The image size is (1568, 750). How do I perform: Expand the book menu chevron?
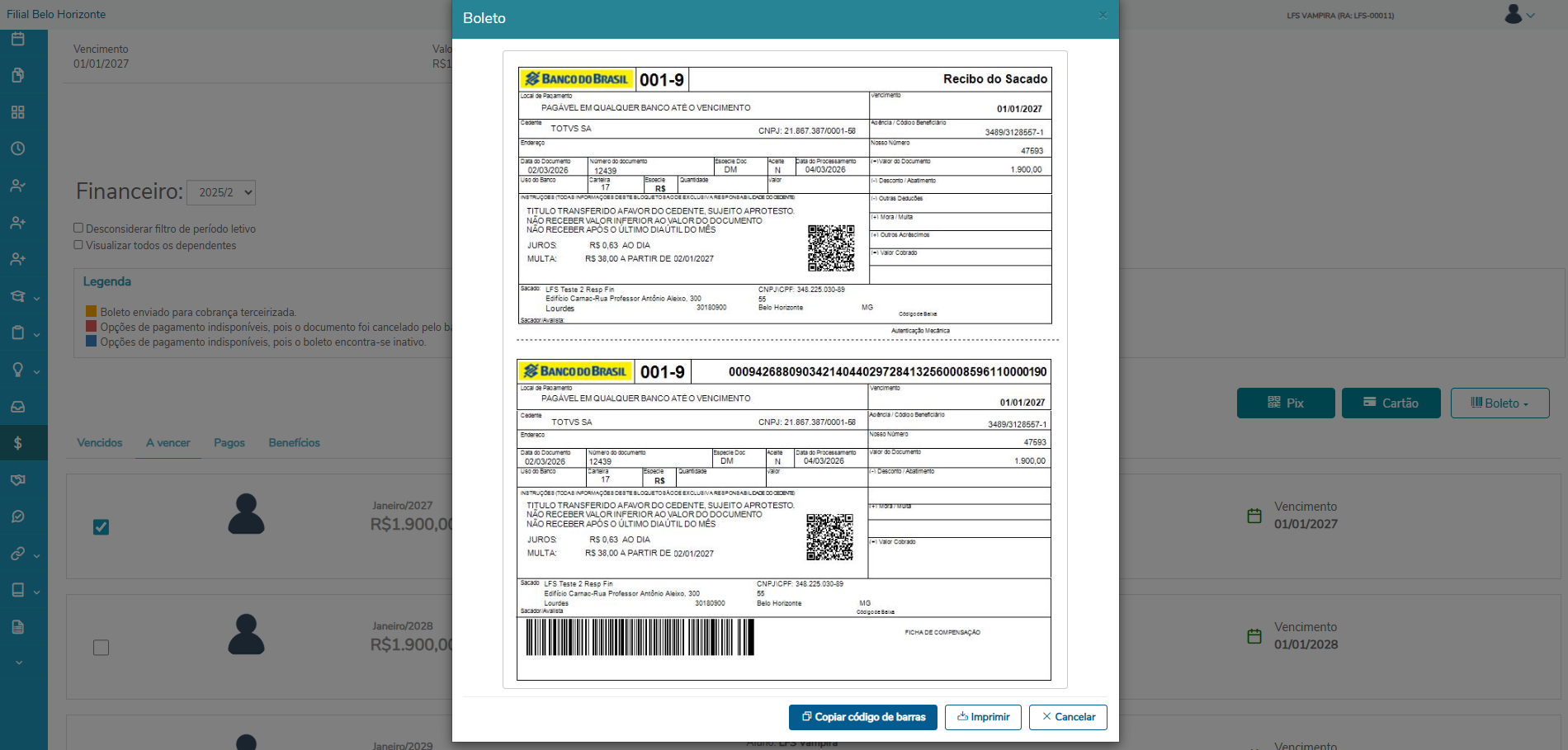36,592
